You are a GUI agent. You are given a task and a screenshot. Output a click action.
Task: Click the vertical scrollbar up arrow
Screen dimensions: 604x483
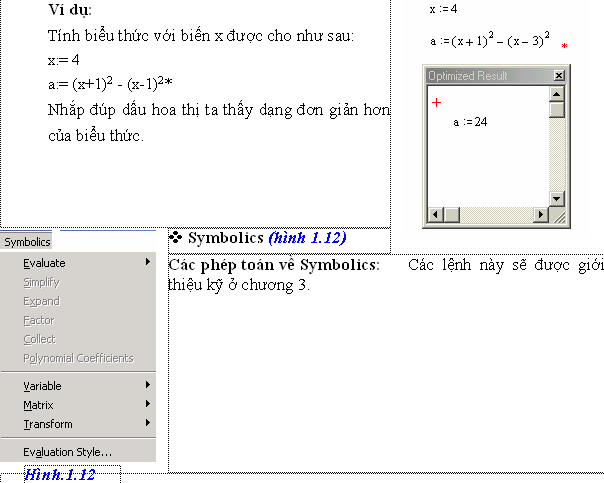coord(557,95)
